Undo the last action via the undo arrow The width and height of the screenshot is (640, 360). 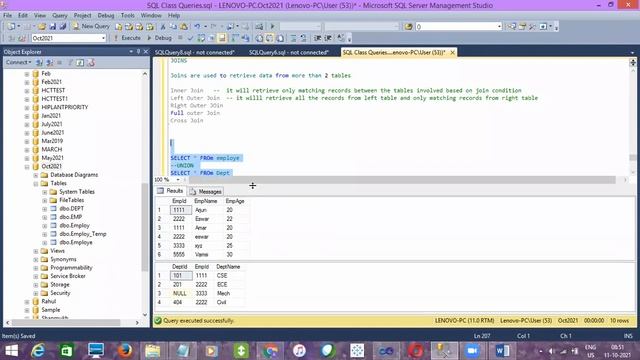197,27
